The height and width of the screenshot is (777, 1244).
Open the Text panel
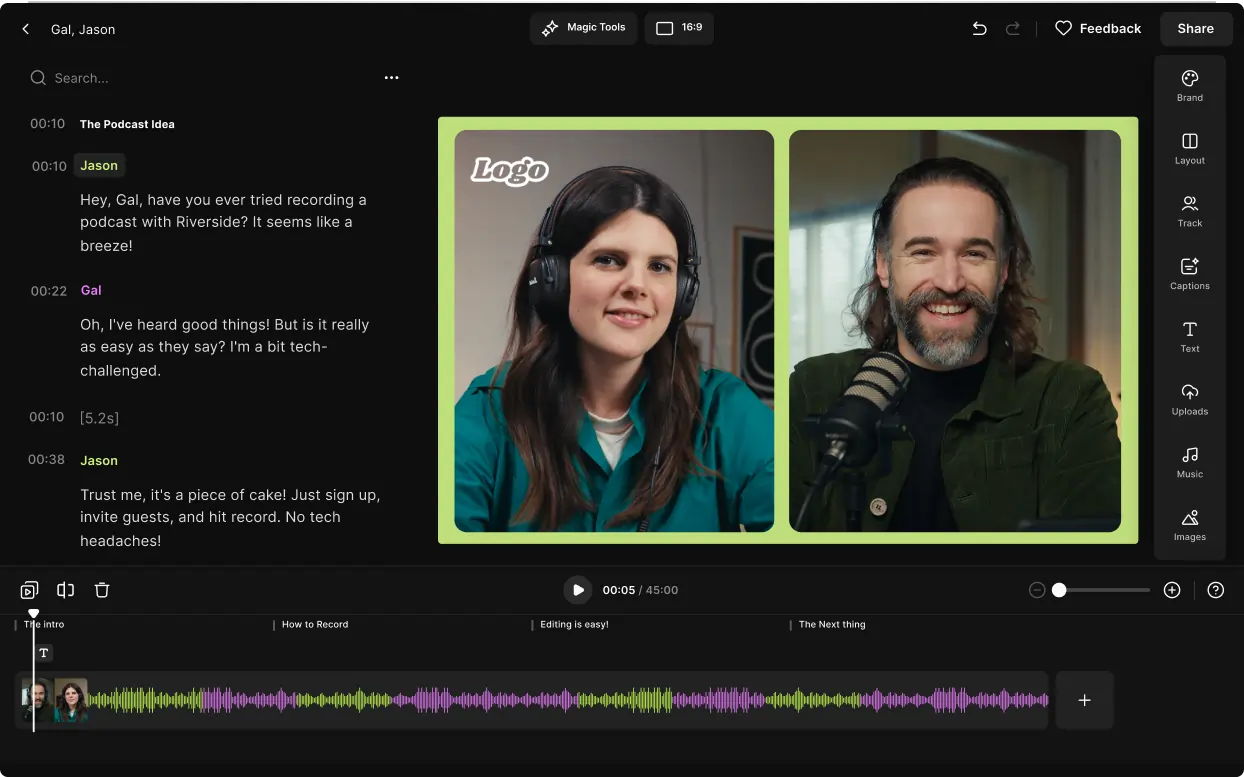click(x=1189, y=337)
